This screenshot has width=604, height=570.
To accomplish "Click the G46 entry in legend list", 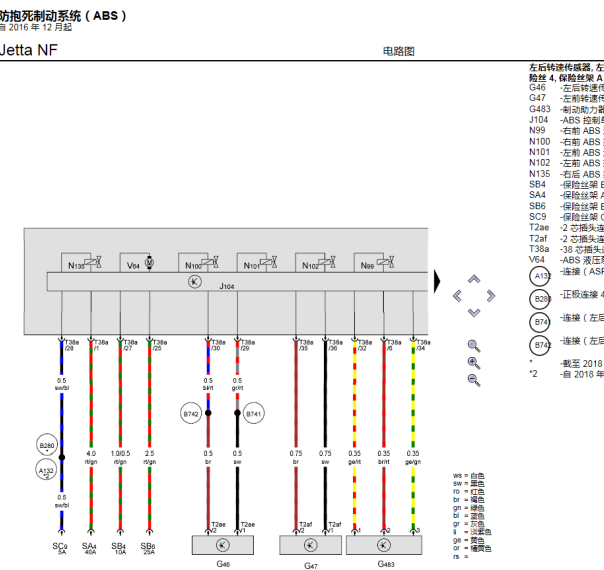I will click(566, 88).
